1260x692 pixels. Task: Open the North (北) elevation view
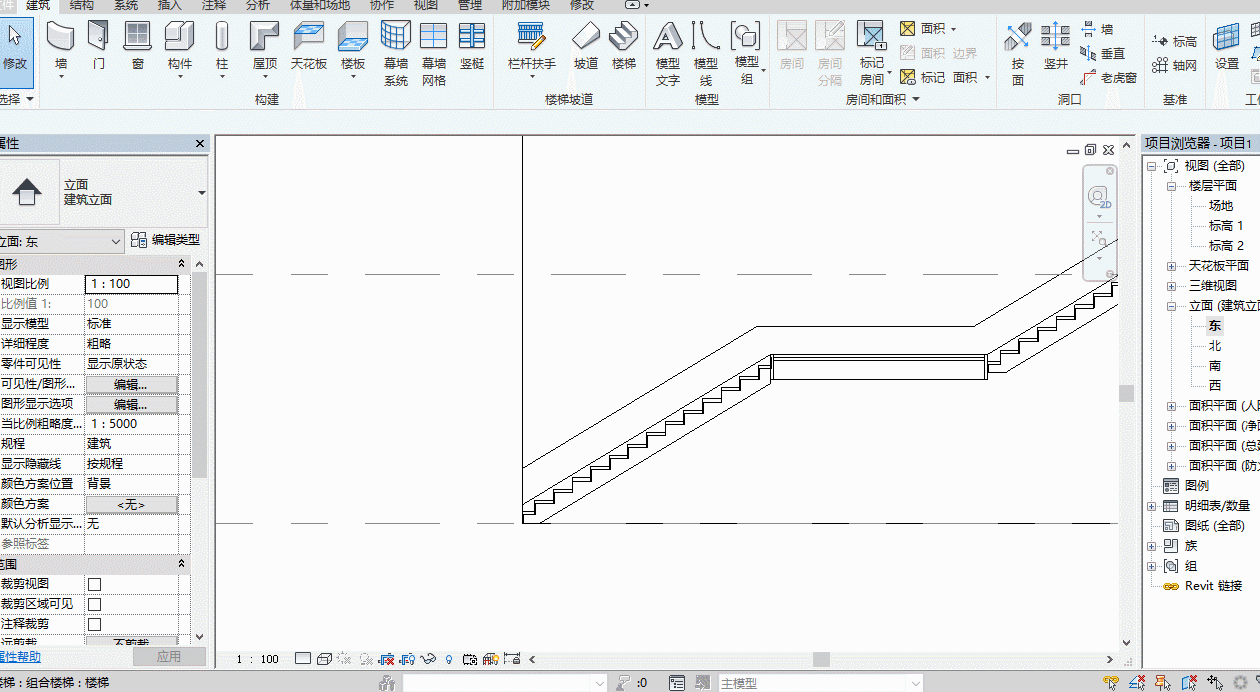point(1215,346)
